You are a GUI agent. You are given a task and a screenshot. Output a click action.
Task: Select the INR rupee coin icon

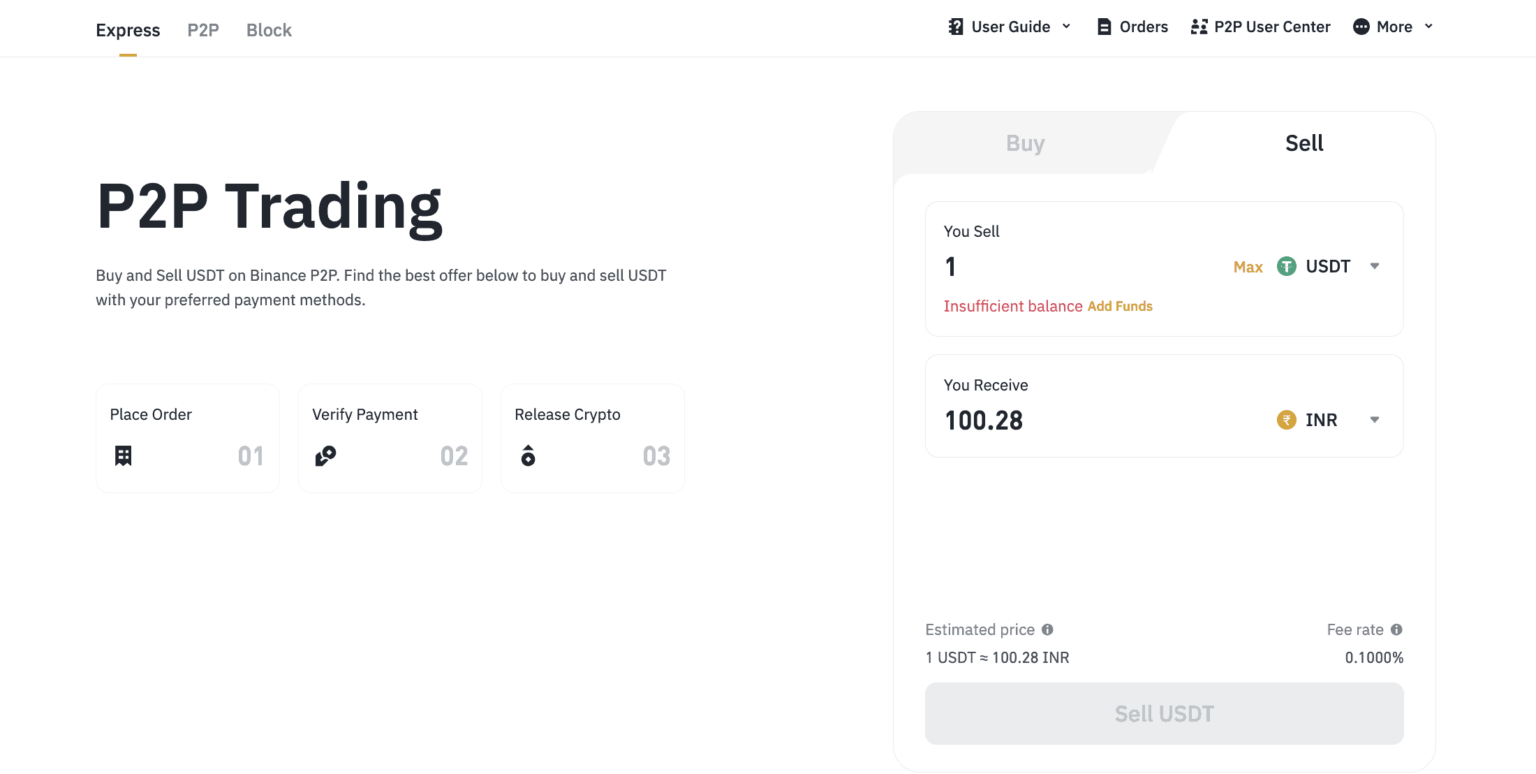[1286, 420]
